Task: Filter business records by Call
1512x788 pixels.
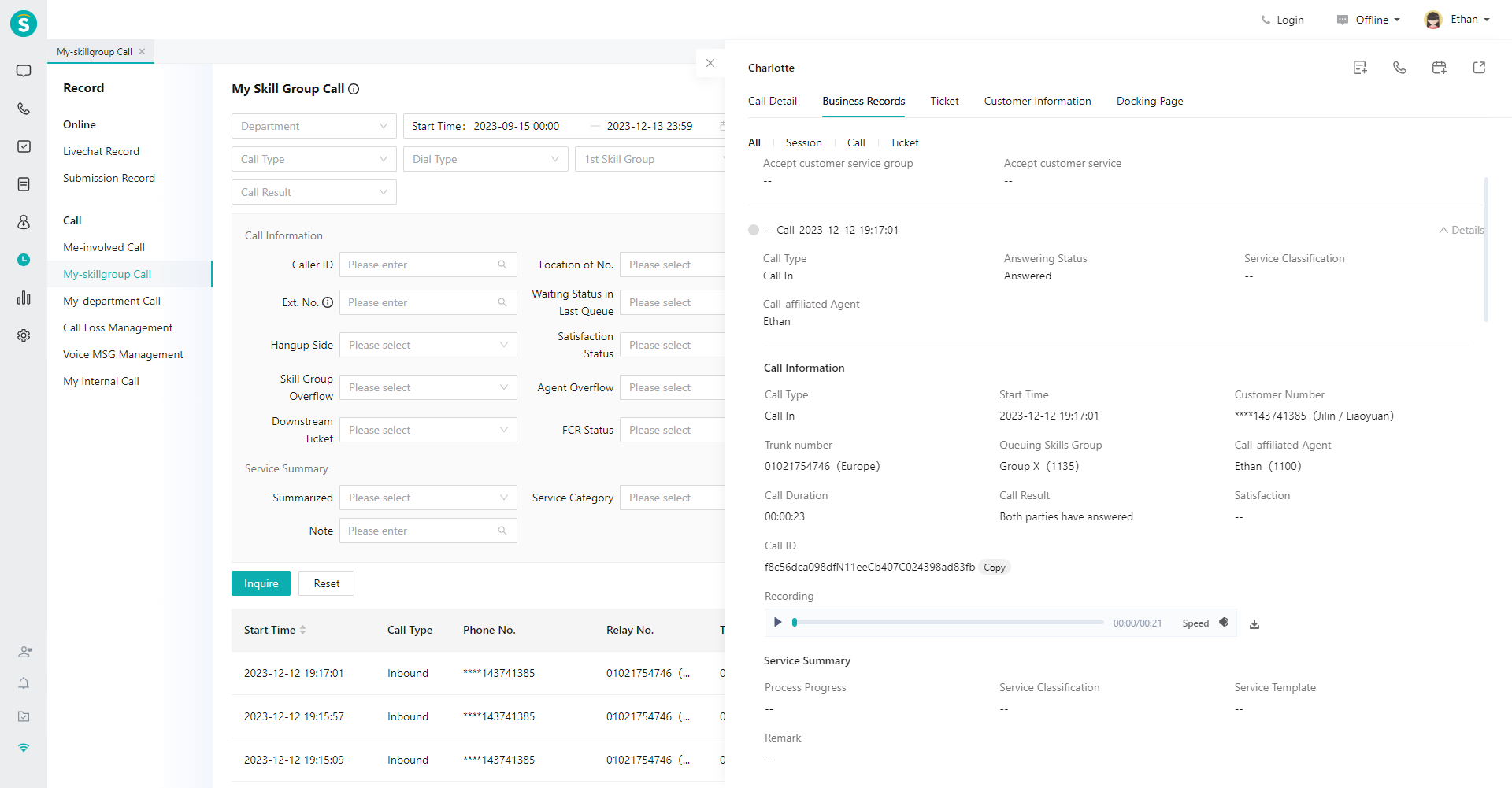Action: [856, 142]
